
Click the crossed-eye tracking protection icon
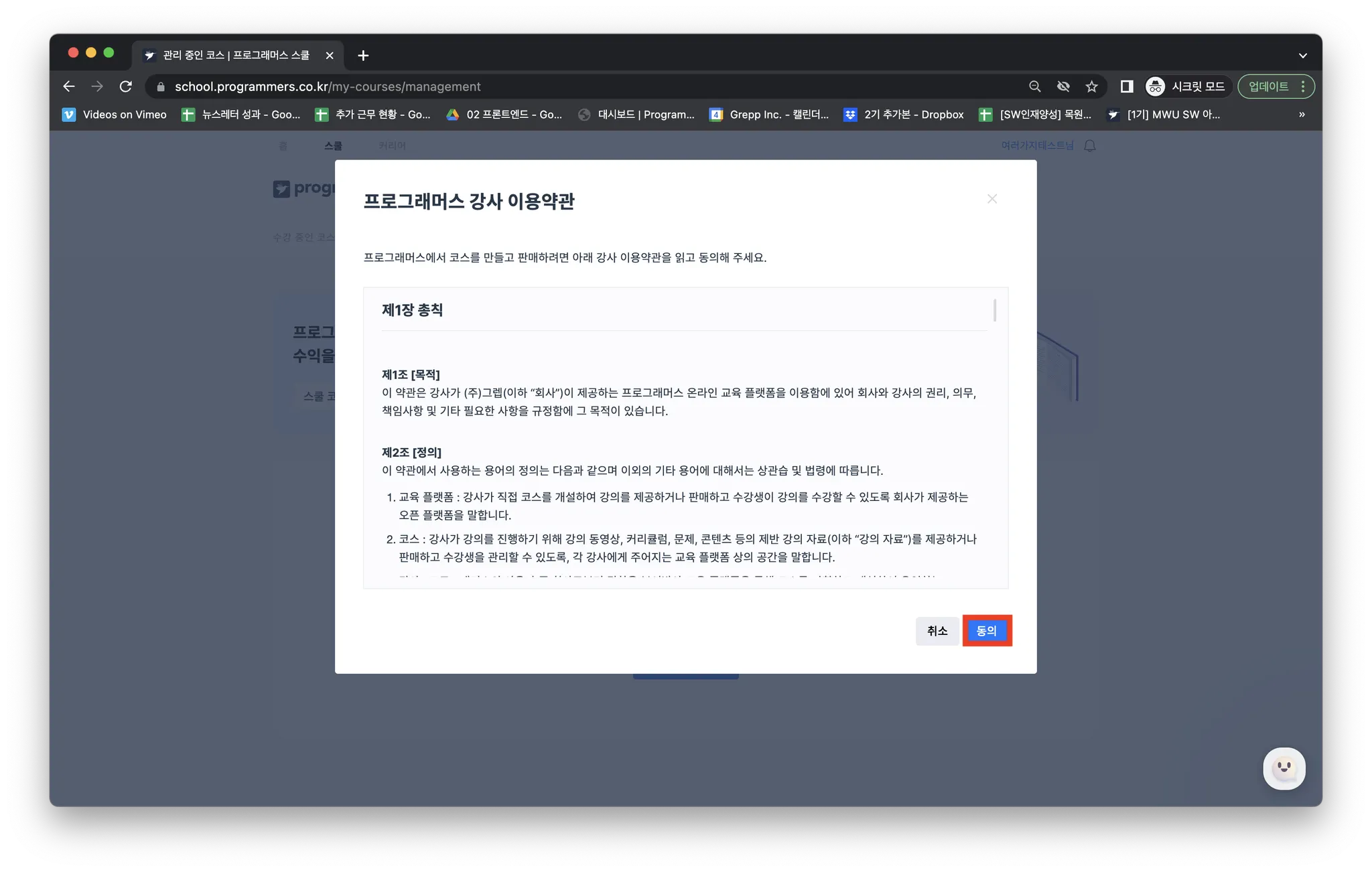click(x=1063, y=86)
